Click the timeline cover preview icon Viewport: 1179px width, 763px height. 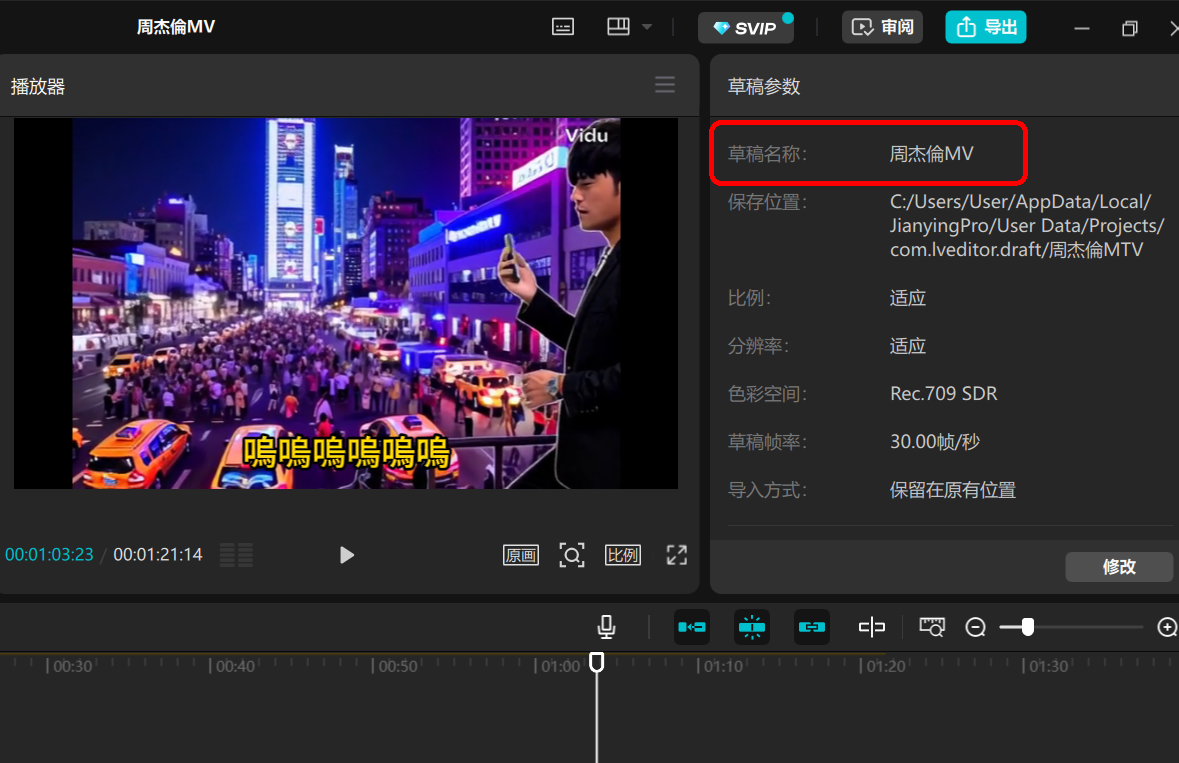click(932, 627)
